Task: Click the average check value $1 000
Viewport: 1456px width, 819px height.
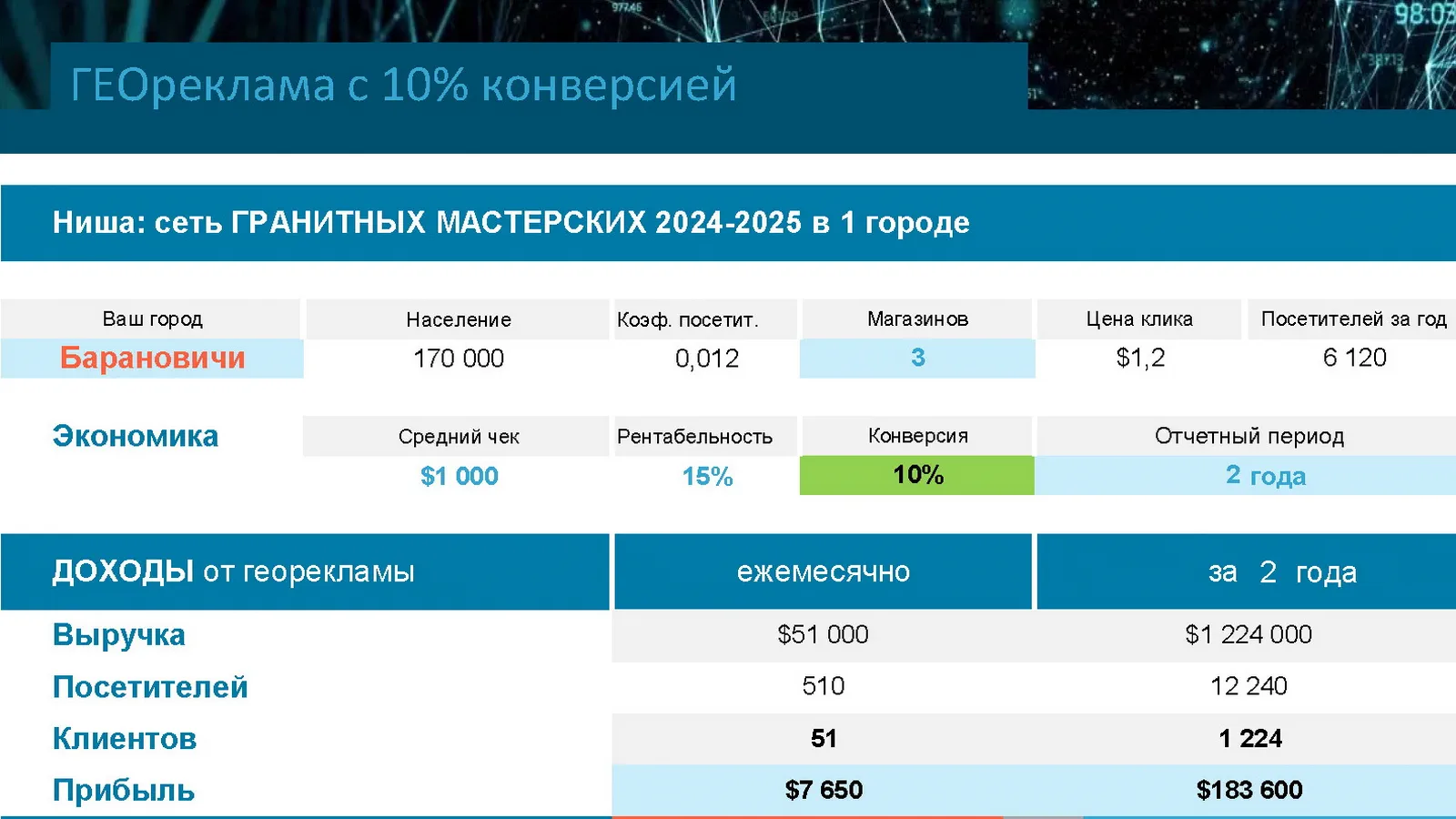Action: 459,476
